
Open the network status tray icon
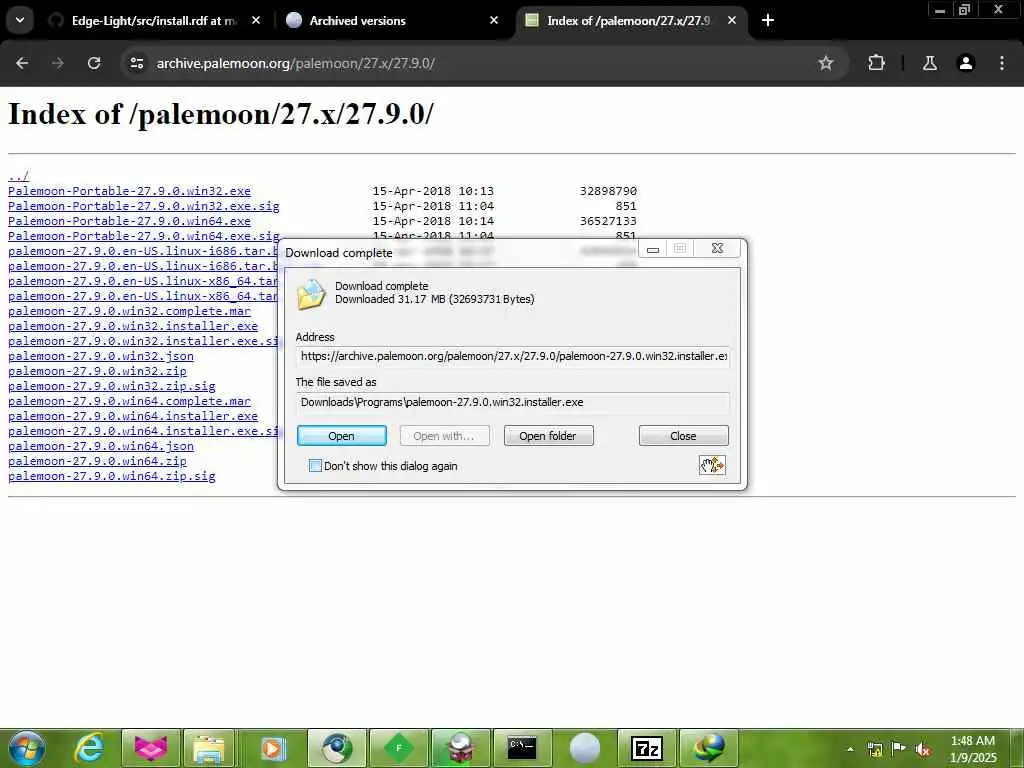(x=874, y=749)
